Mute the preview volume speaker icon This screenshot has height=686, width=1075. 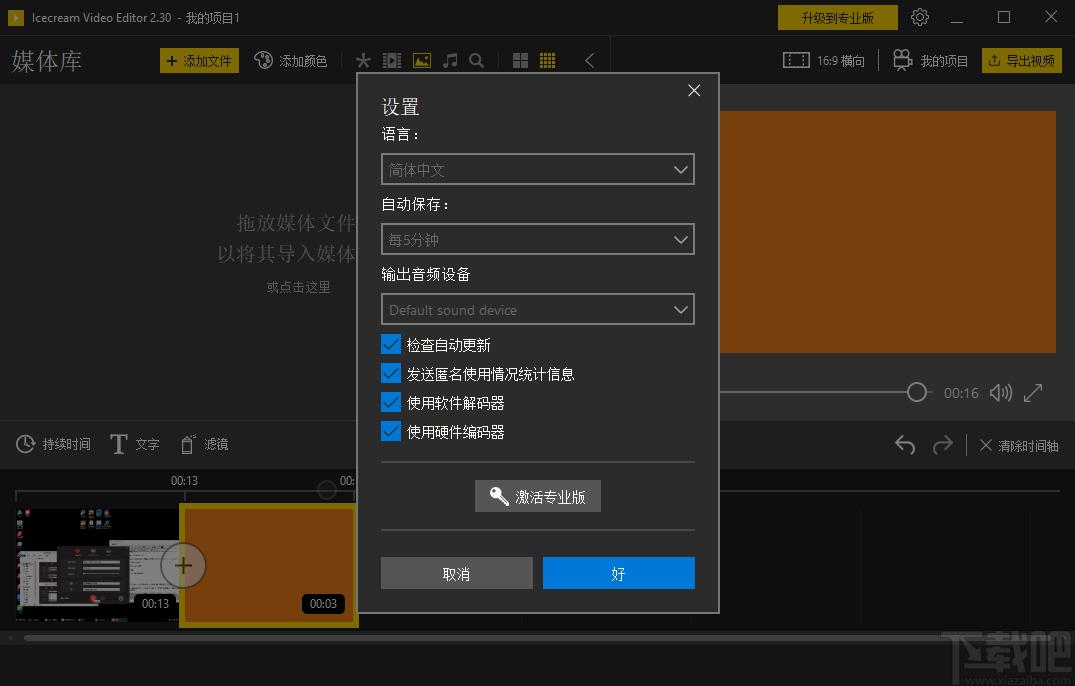pos(1000,393)
